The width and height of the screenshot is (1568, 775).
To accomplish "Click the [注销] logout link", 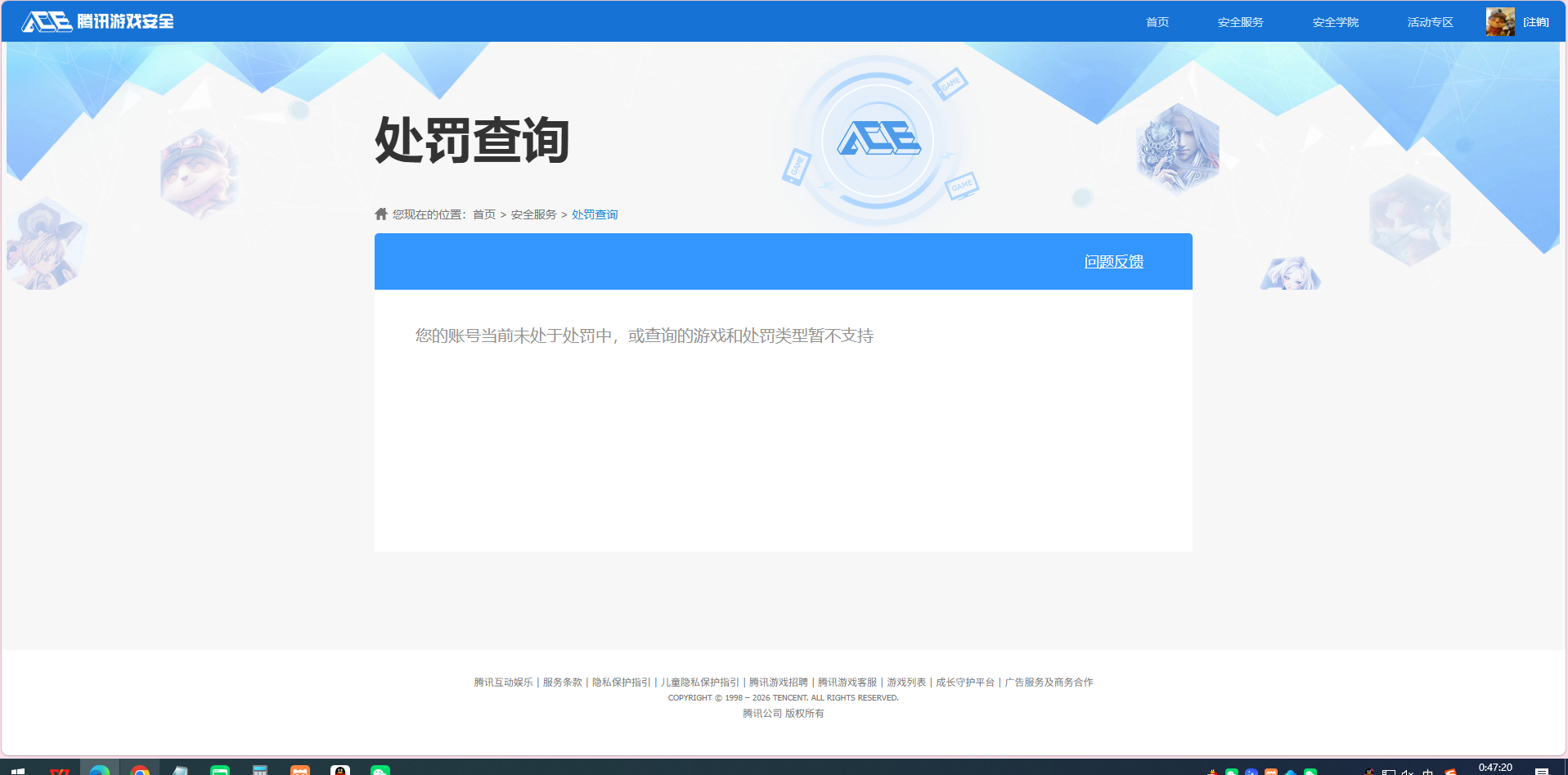I will [1535, 22].
